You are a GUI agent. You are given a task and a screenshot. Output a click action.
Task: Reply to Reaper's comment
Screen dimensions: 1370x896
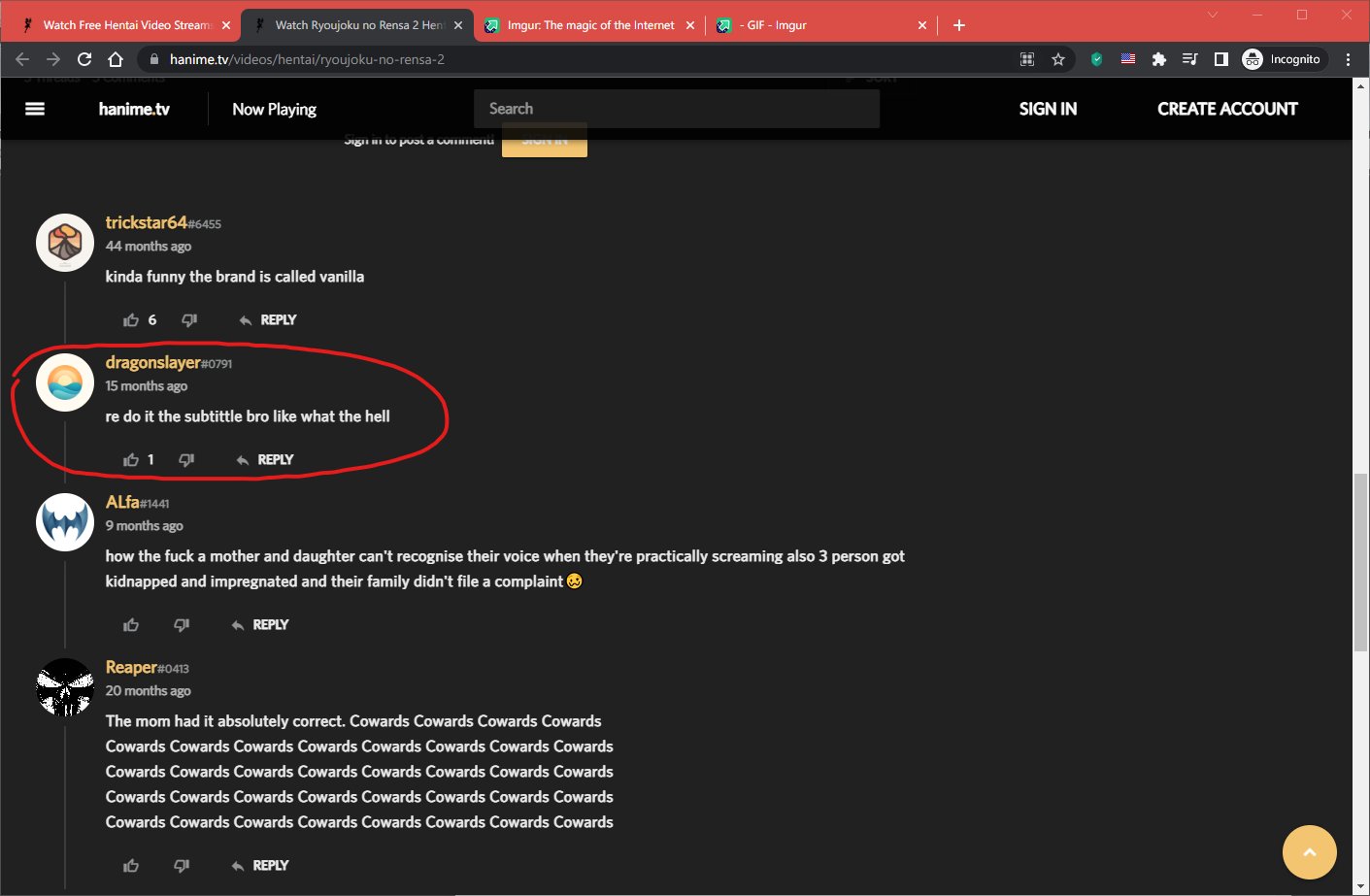coord(260,865)
